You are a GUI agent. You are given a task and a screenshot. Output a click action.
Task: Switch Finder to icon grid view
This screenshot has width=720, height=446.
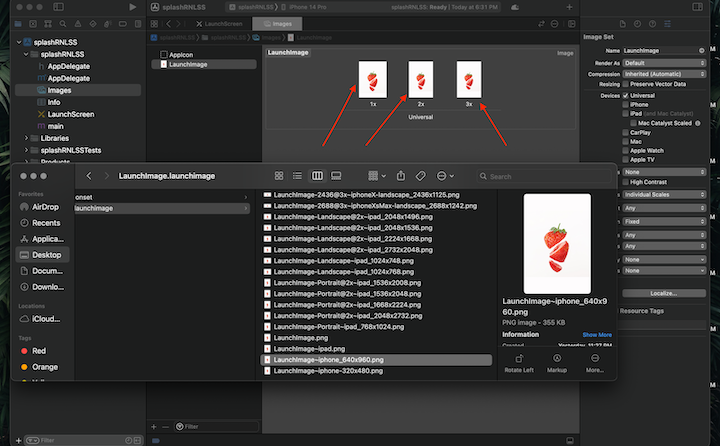(x=279, y=176)
